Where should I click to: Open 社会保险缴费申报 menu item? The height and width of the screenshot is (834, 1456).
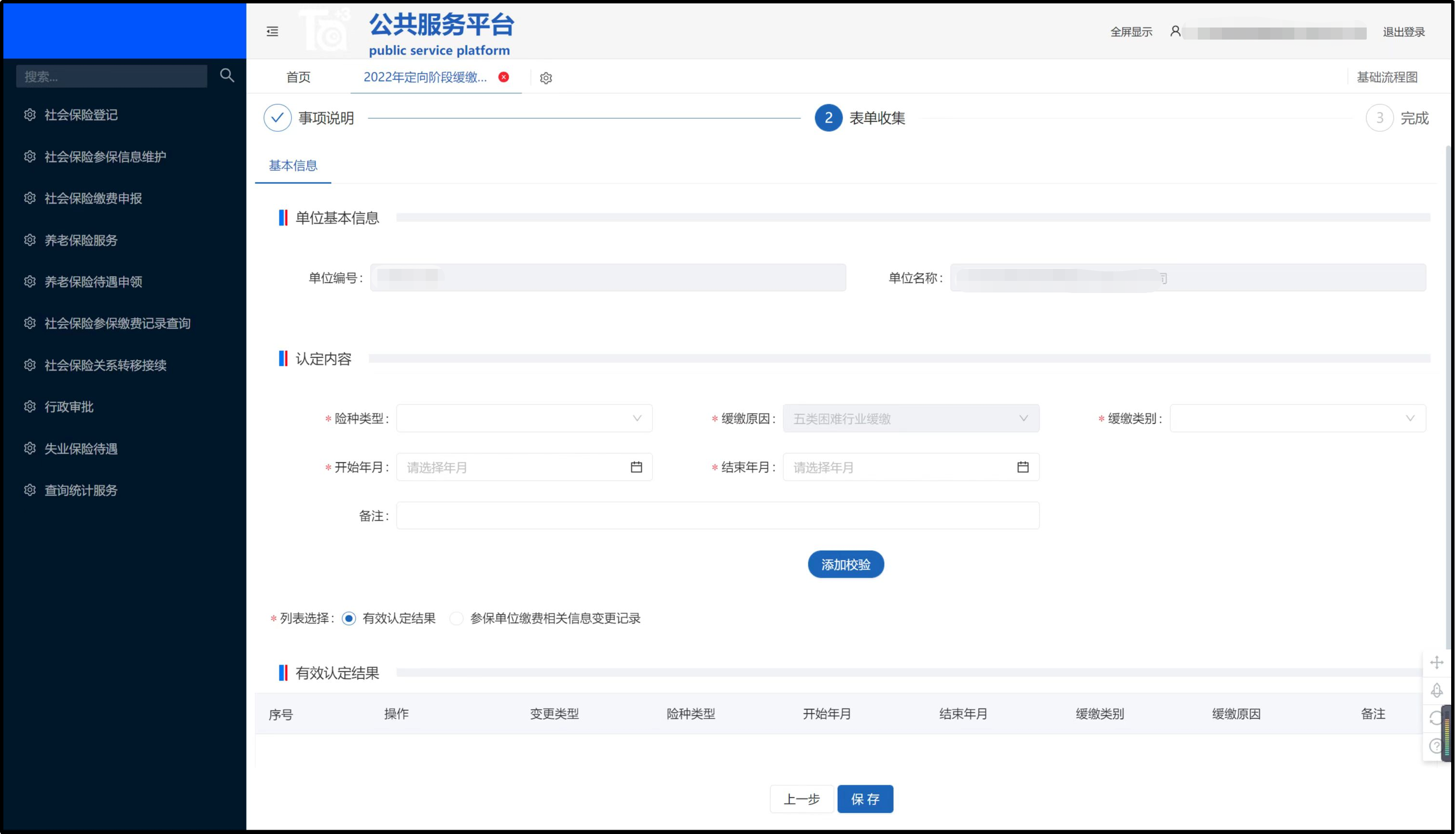93,198
